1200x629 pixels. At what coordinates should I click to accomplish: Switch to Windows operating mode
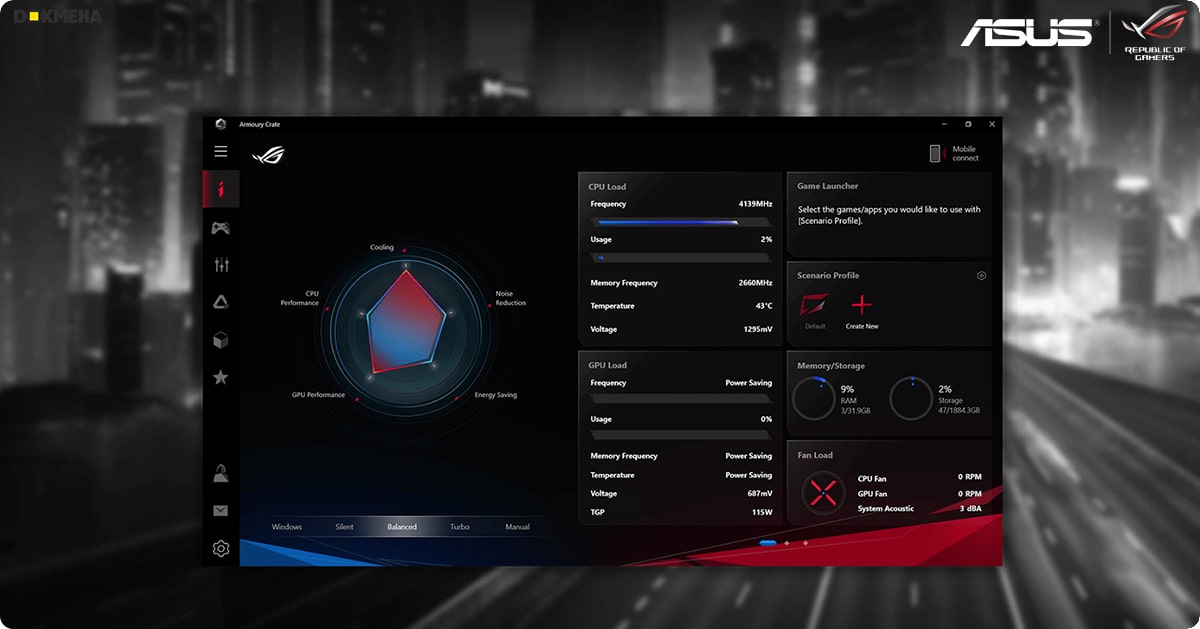[x=287, y=527]
